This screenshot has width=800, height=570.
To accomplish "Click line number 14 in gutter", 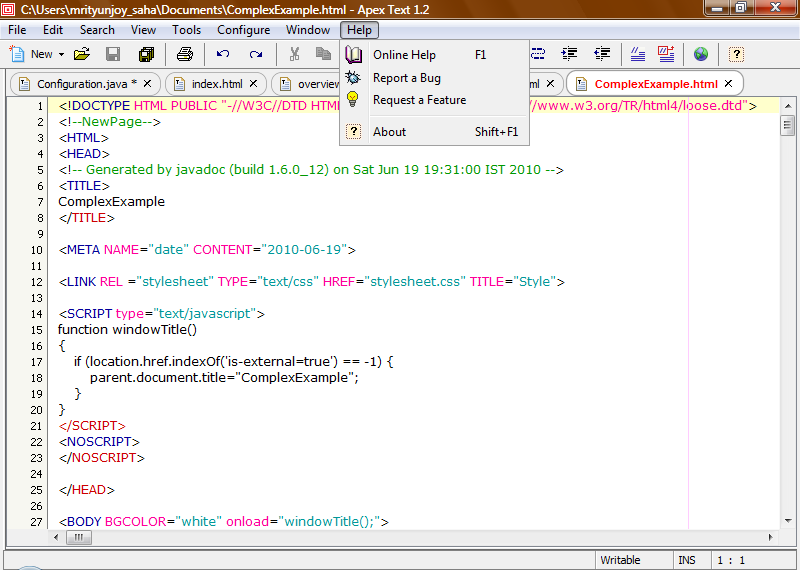I will 36,314.
